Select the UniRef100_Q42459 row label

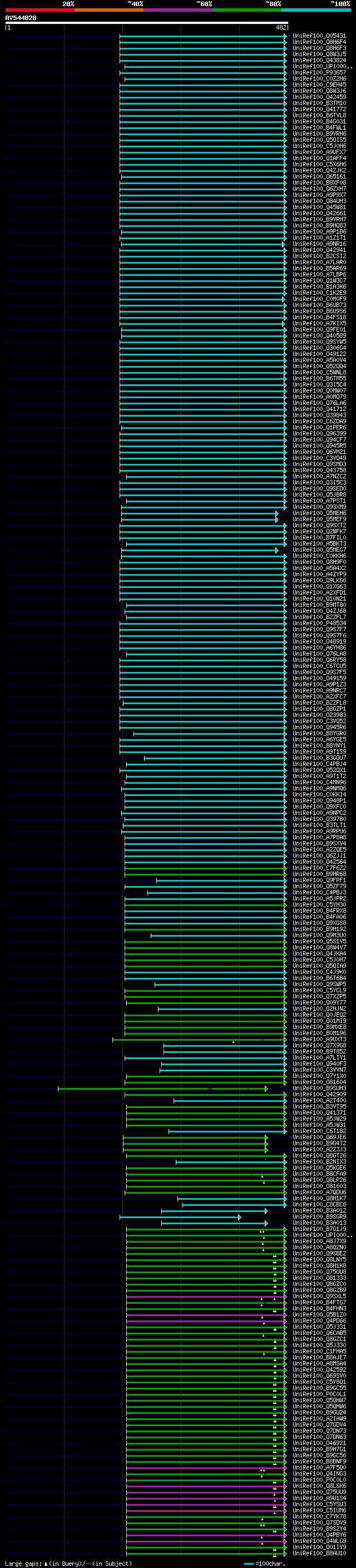coord(319,97)
